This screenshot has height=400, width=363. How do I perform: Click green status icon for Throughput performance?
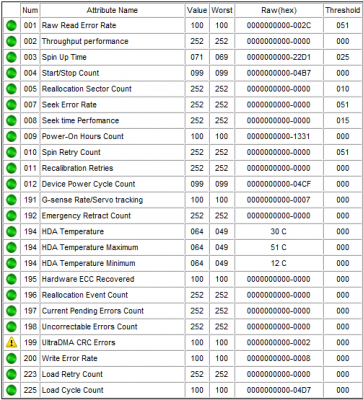(x=11, y=41)
